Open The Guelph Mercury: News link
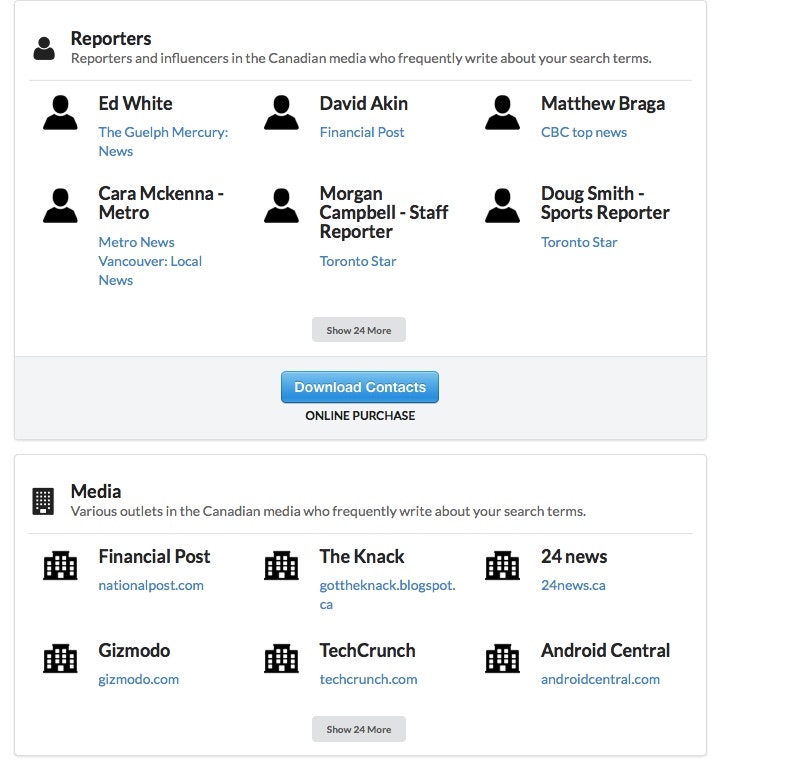Image resolution: width=796 pixels, height=763 pixels. (x=163, y=142)
